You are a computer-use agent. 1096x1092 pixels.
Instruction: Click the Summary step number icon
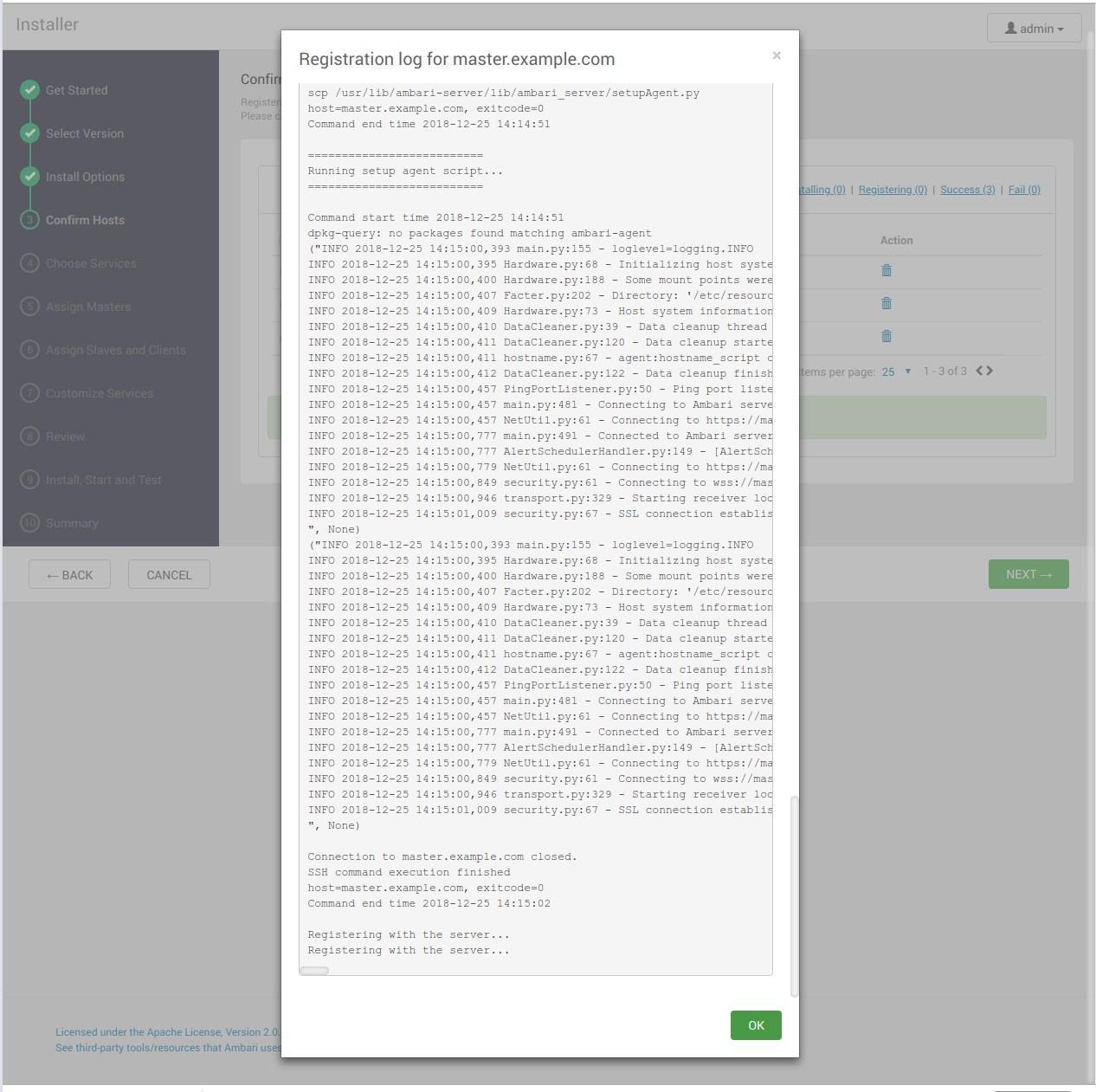30,523
